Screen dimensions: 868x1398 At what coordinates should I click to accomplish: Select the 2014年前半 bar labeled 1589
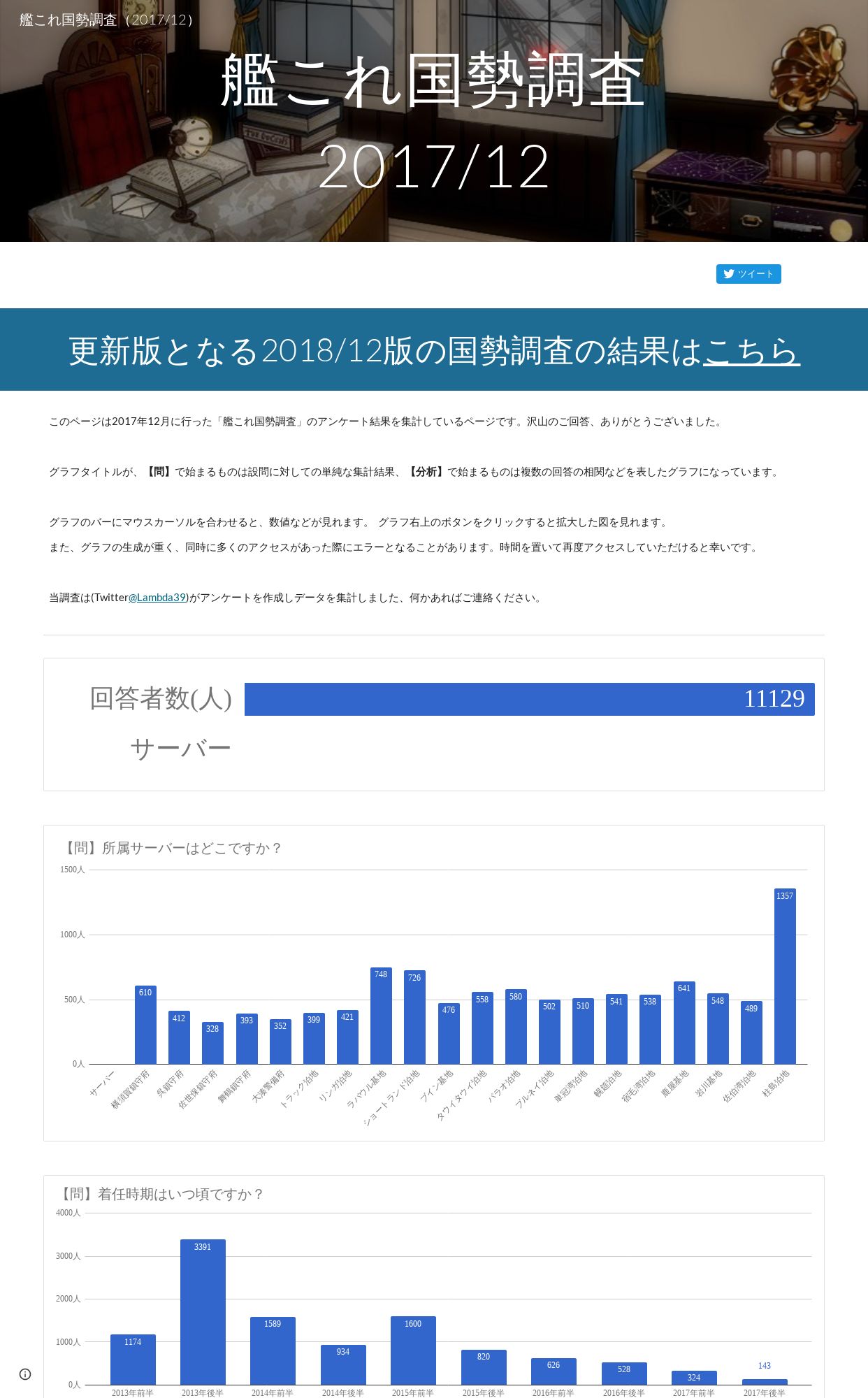pyautogui.click(x=273, y=1350)
